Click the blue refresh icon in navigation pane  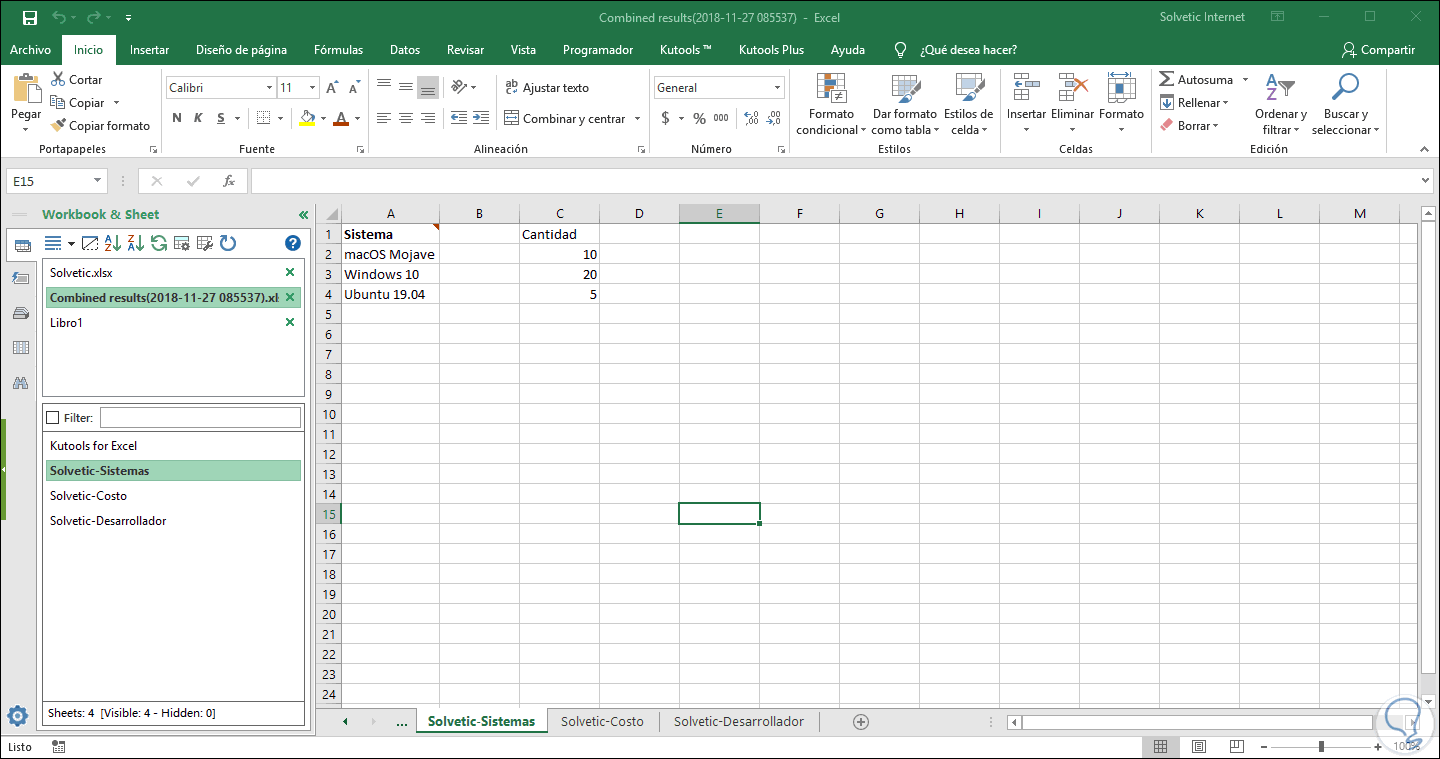tap(228, 243)
